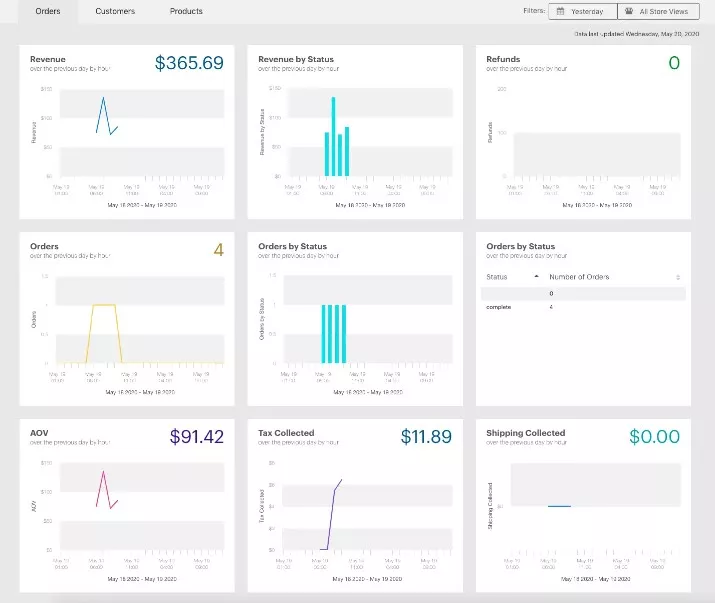The image size is (715, 603).
Task: Open the Yesterday date filter dropdown
Action: pos(582,11)
